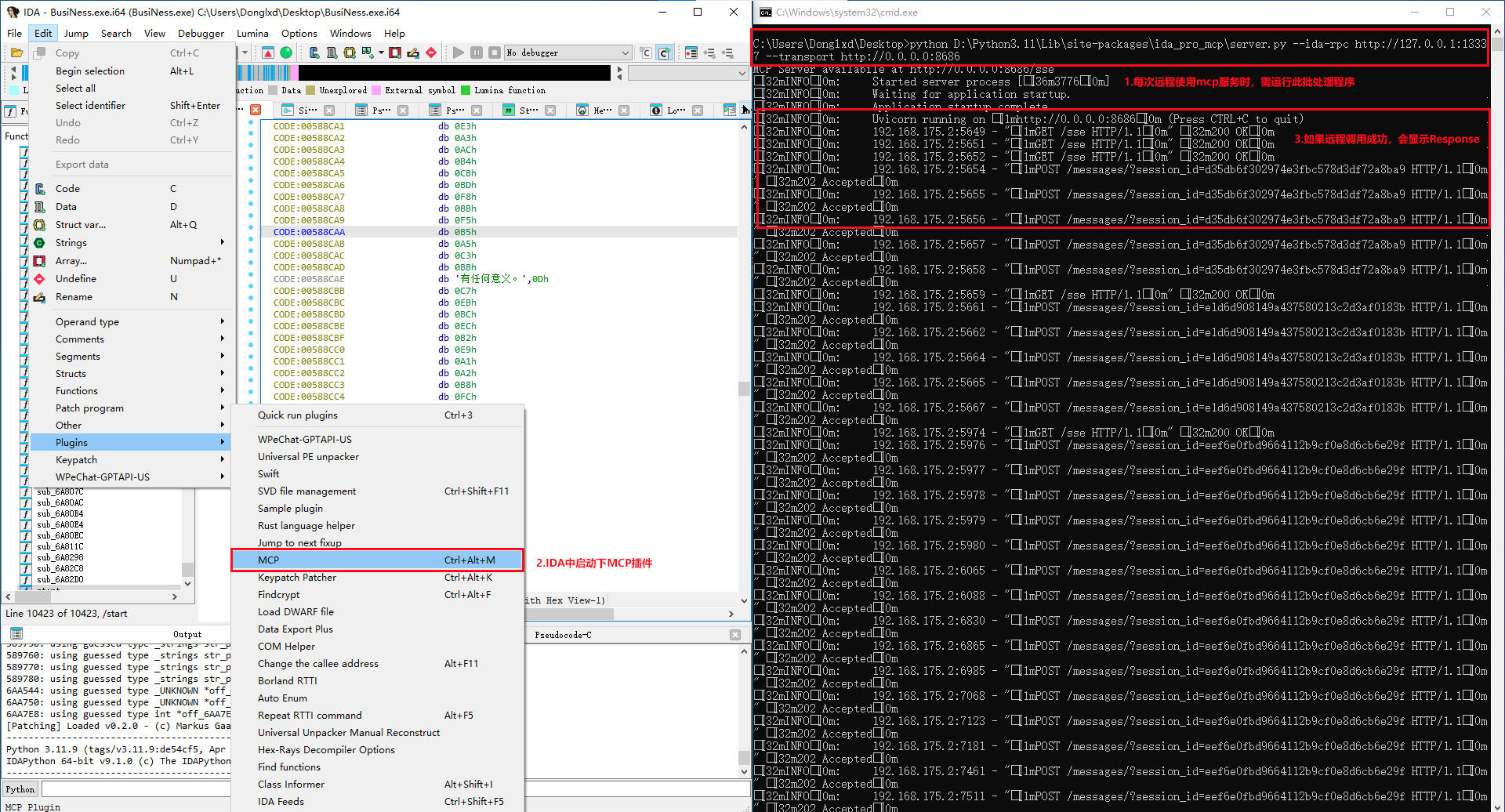
Task: Click the Python command input field
Action: pyautogui.click(x=133, y=789)
